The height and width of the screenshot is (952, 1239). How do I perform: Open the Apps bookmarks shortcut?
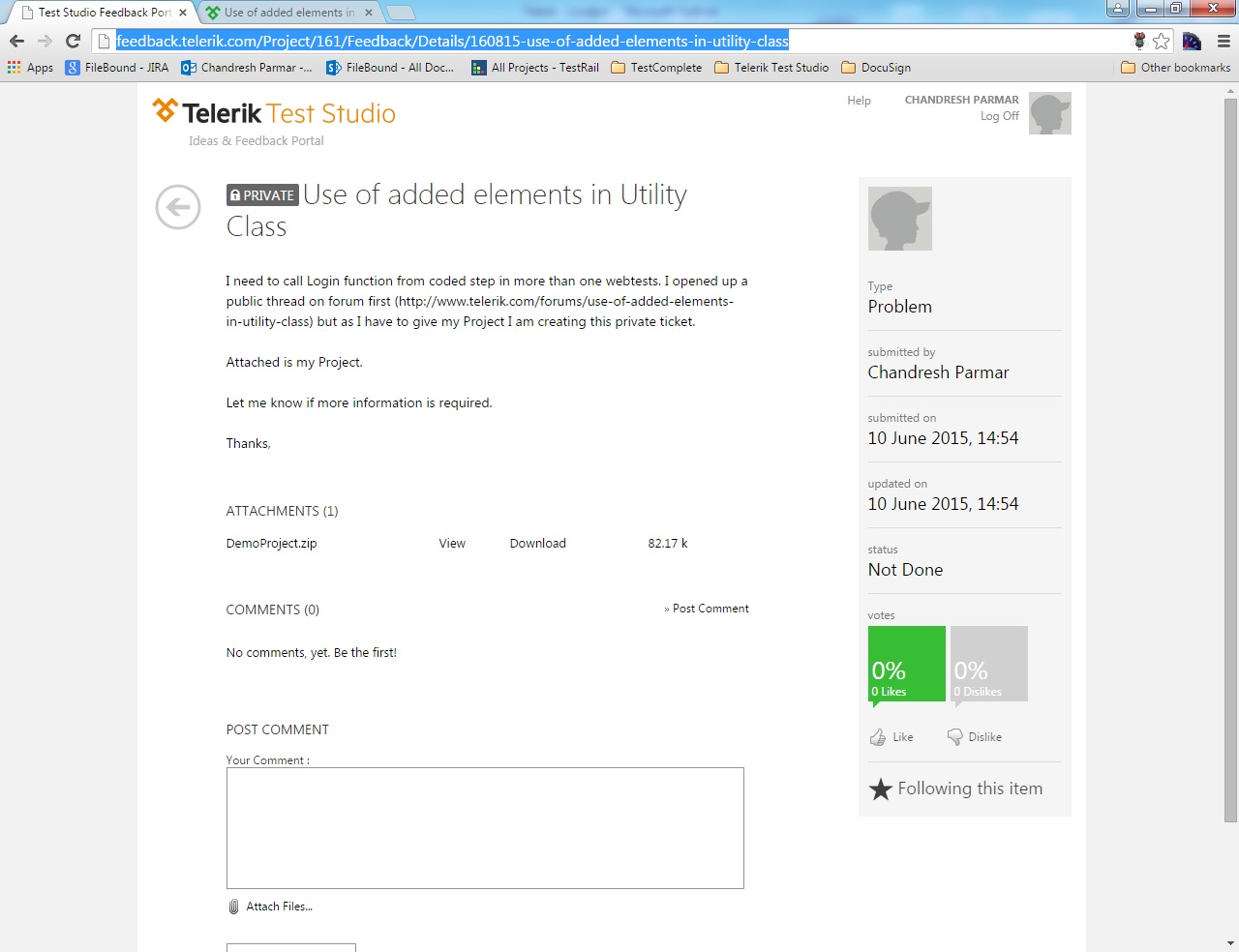tap(31, 68)
